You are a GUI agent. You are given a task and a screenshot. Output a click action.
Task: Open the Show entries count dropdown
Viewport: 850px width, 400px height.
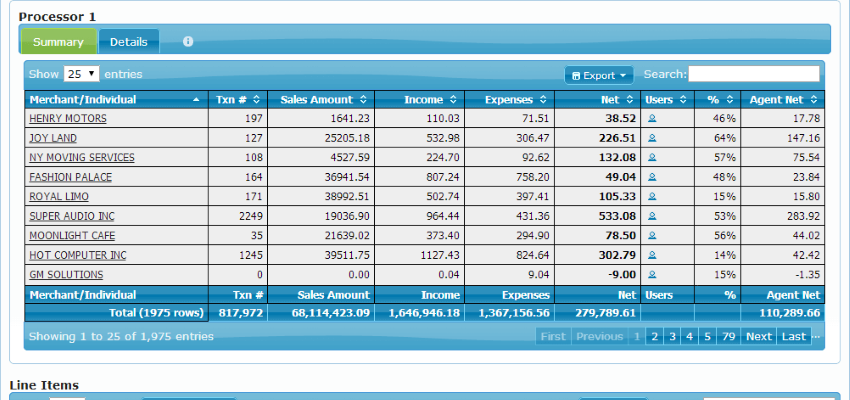[x=82, y=74]
